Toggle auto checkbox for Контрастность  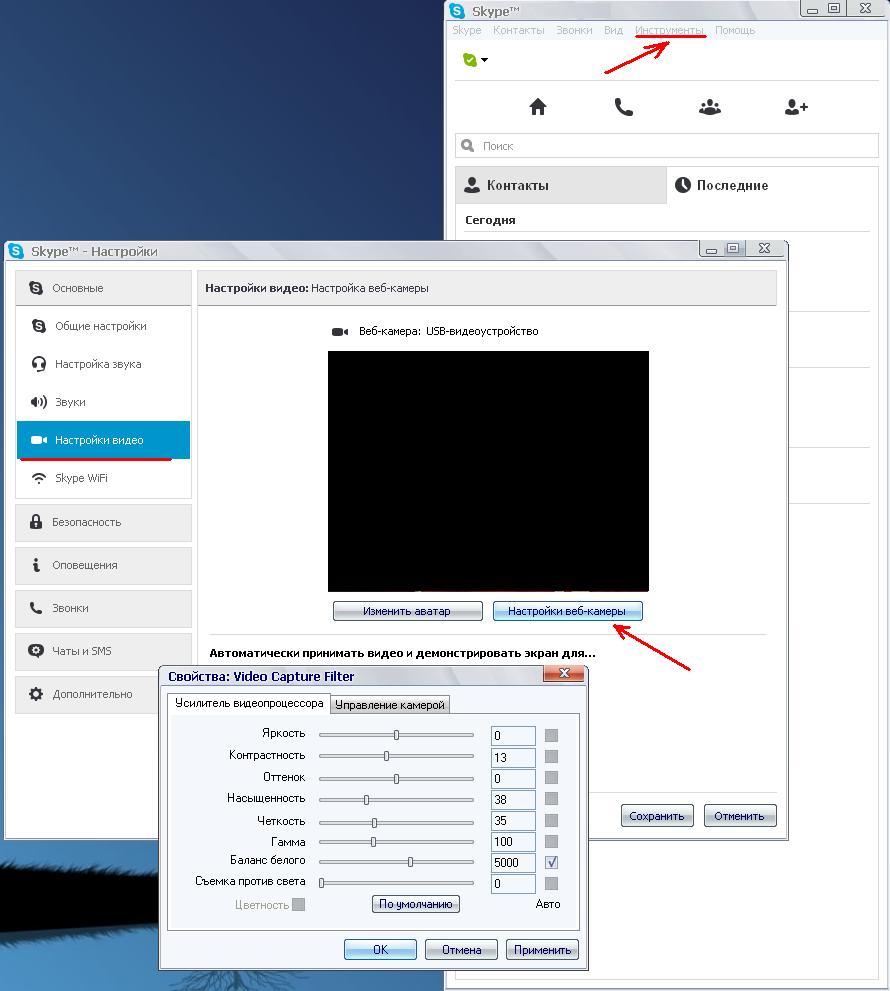[x=551, y=757]
